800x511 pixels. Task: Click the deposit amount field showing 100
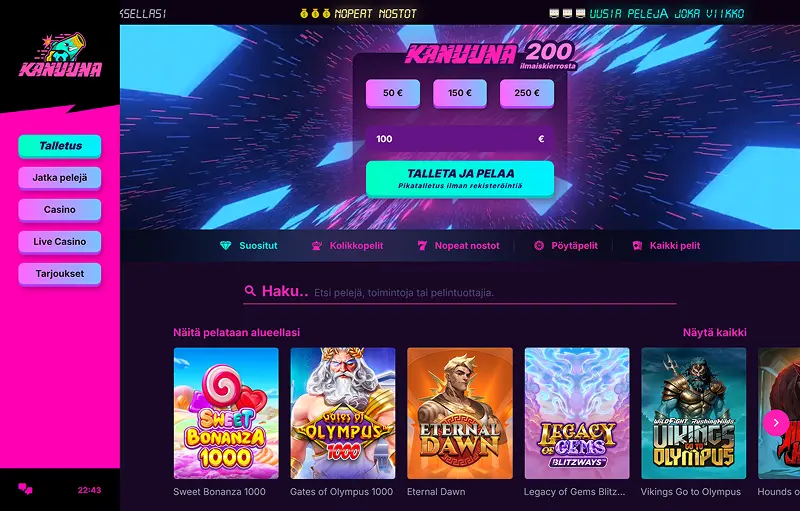460,139
